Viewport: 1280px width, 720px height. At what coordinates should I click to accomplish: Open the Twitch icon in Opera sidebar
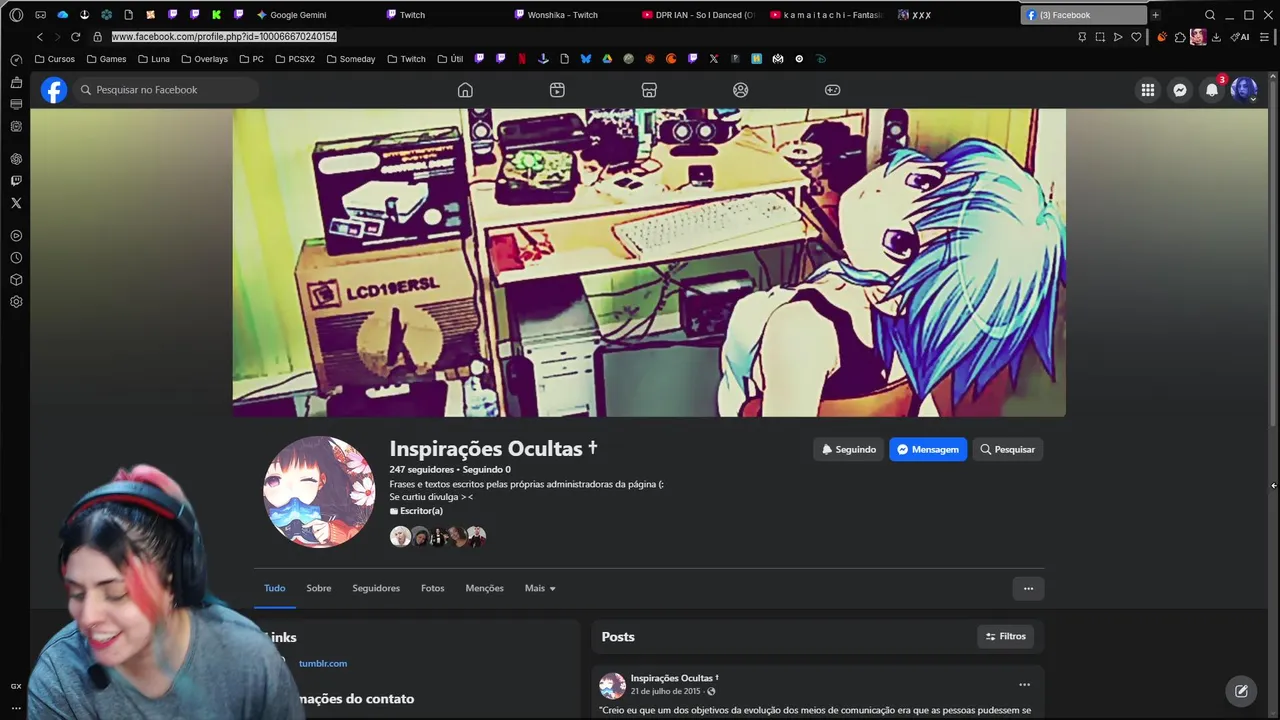pos(16,181)
